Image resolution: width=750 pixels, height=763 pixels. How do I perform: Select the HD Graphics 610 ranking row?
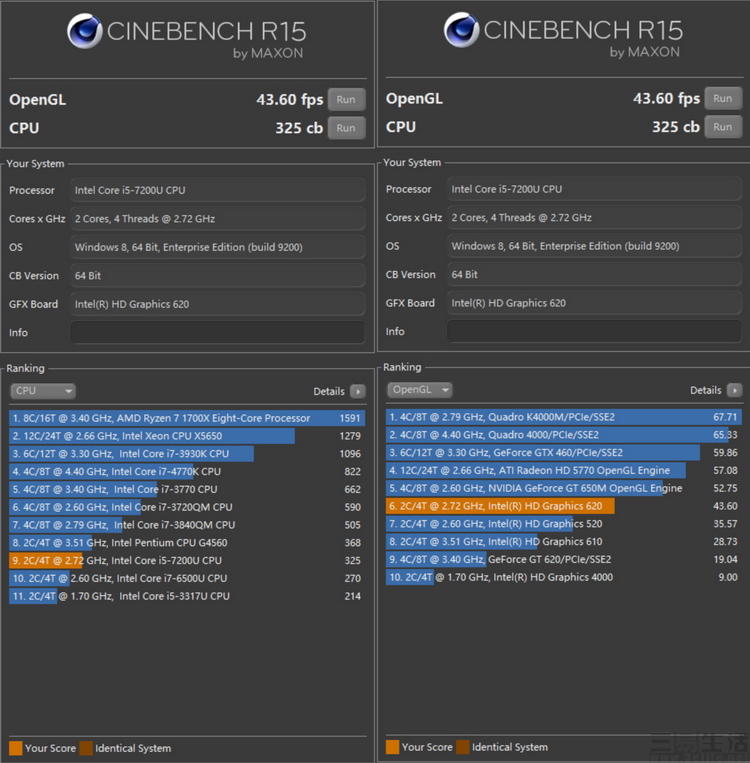click(564, 542)
